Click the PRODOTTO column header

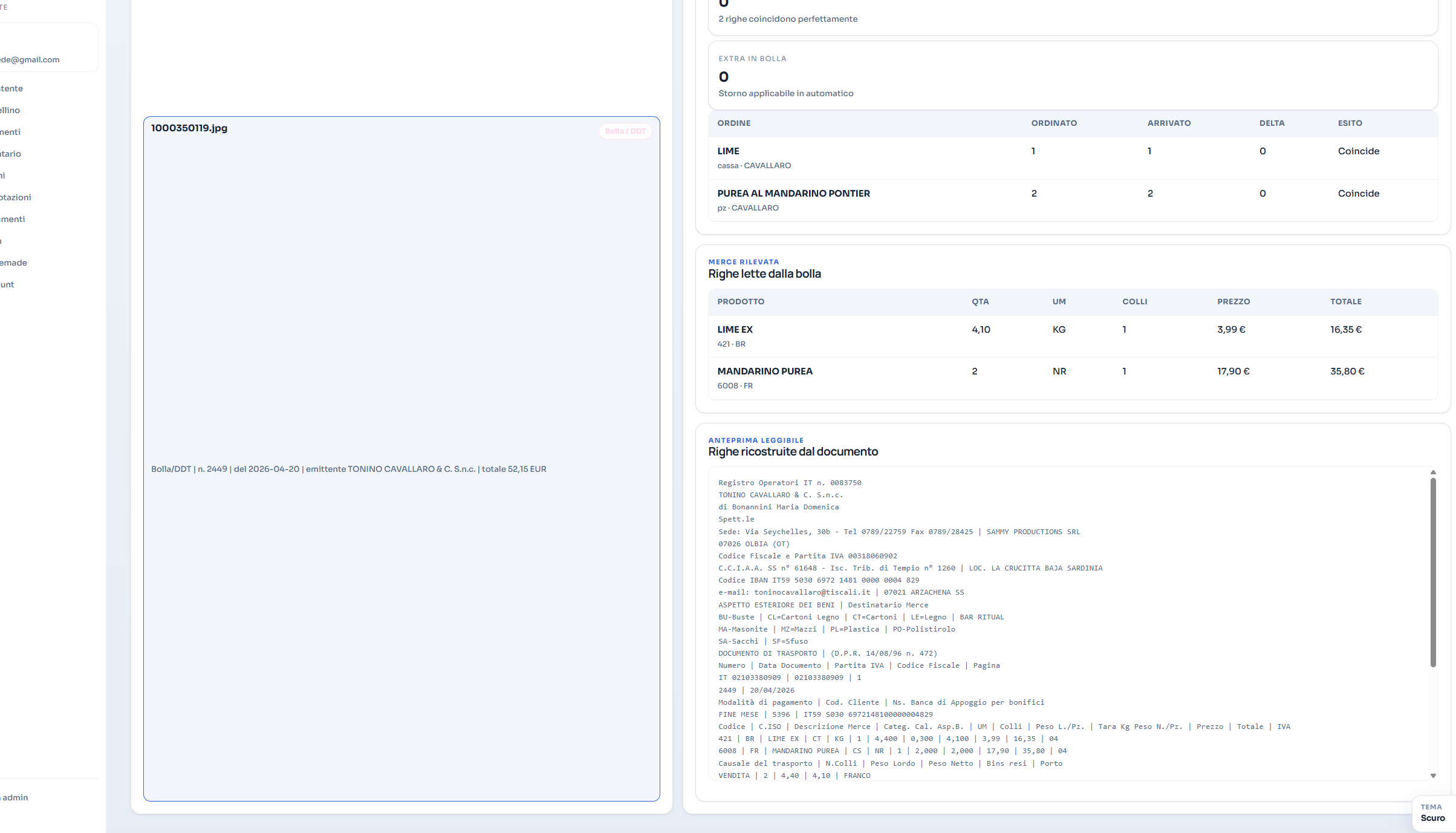click(741, 301)
